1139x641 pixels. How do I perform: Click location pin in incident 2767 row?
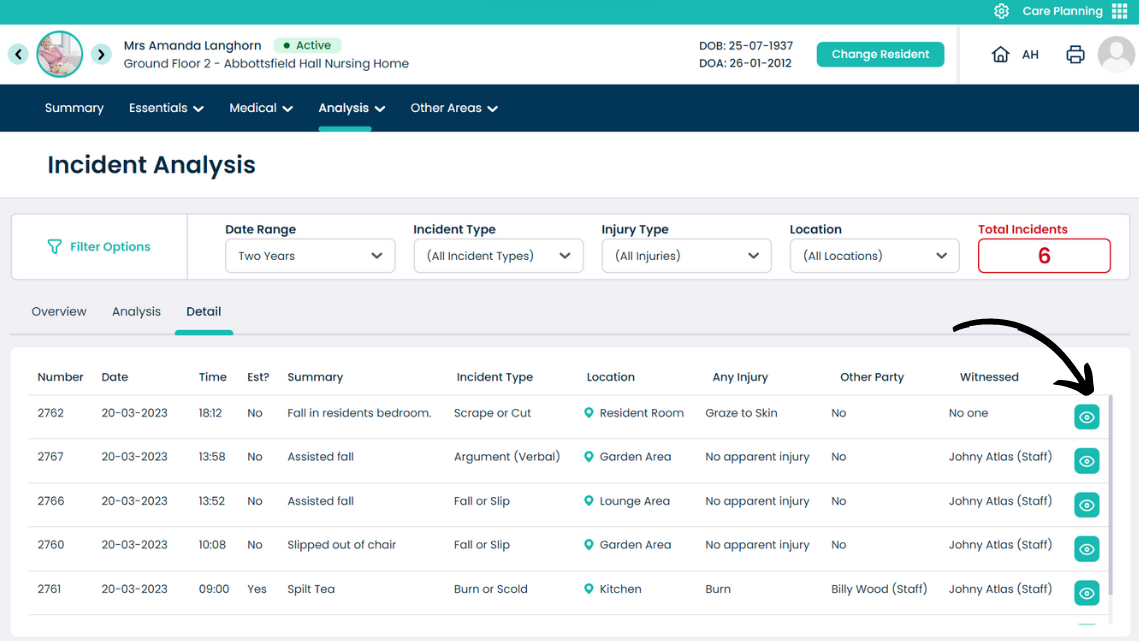click(x=589, y=456)
